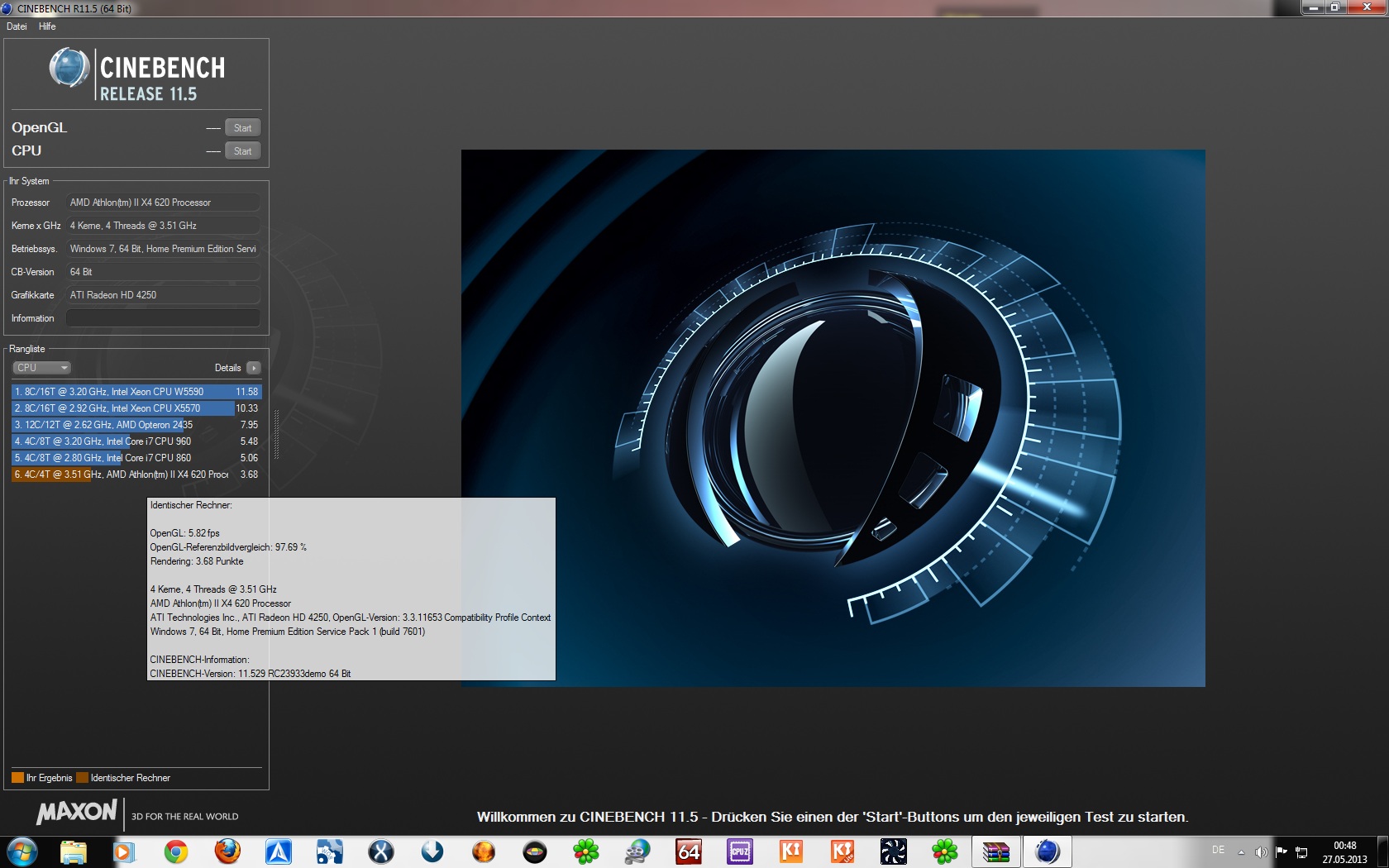The image size is (1389, 868).
Task: Click the Cinebench taskbar button
Action: point(1048,851)
